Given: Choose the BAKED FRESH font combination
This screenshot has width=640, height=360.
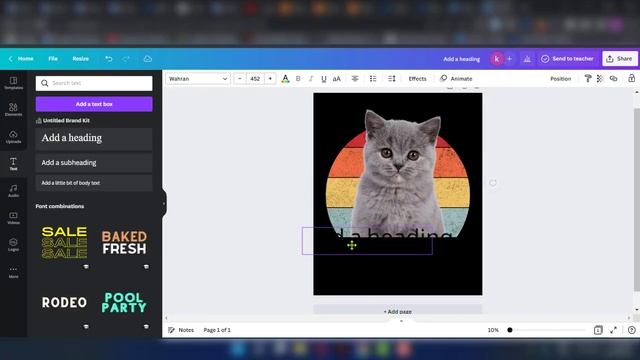Looking at the screenshot, I should (x=124, y=242).
